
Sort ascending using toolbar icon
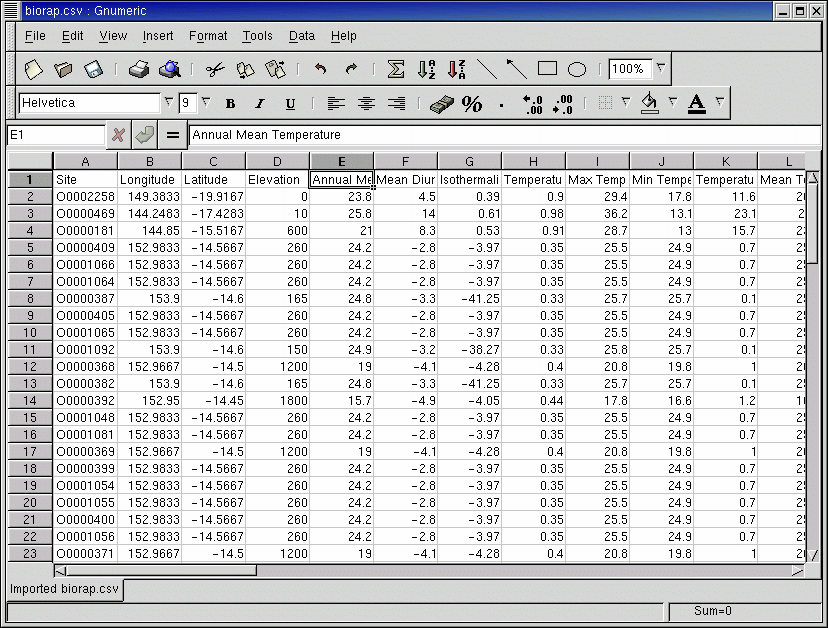click(x=427, y=69)
